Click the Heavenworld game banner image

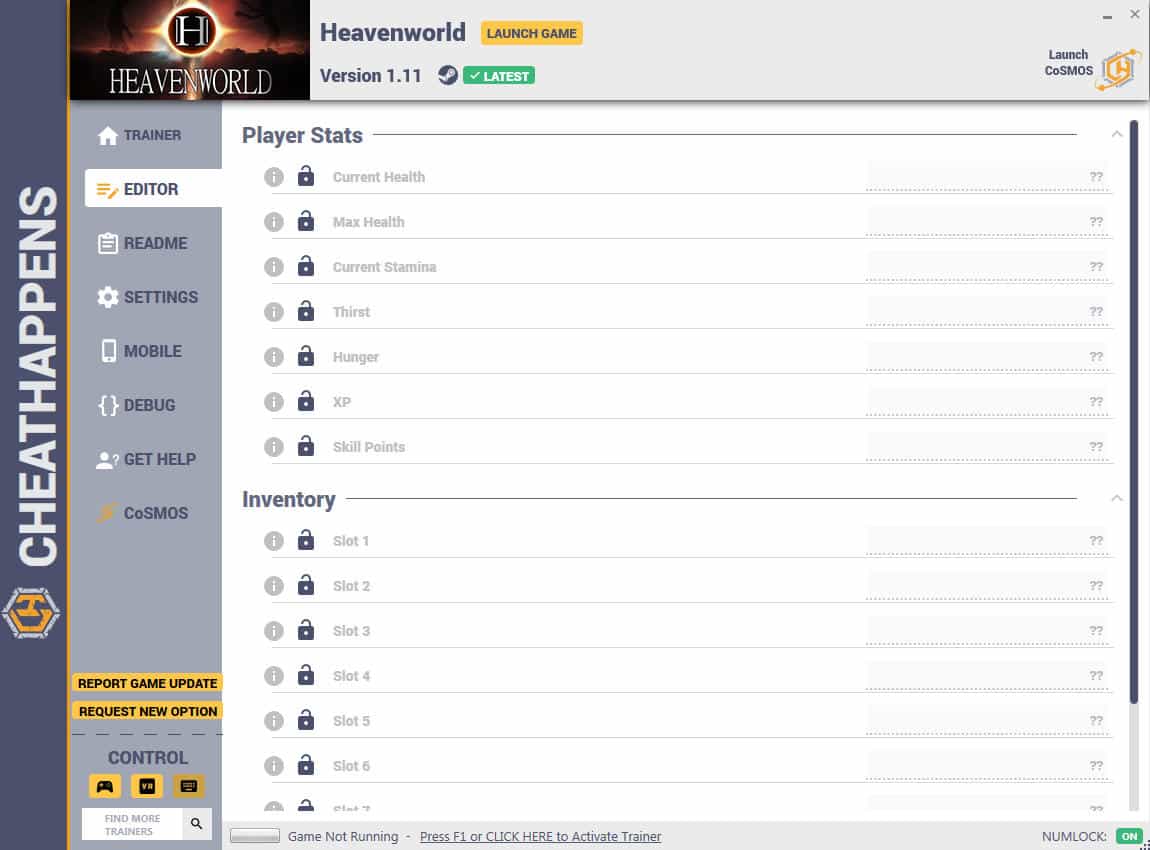click(189, 50)
